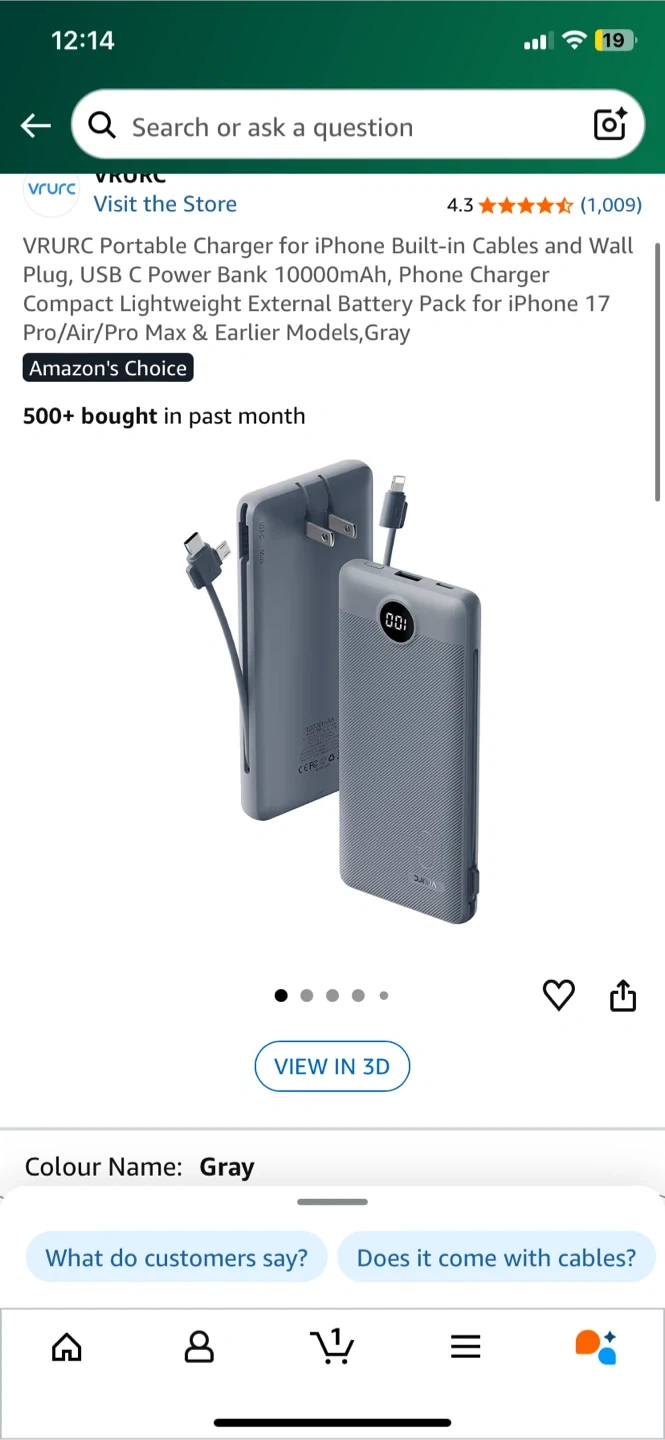Jump to second image carousel dot
665x1440 pixels.
coord(307,995)
